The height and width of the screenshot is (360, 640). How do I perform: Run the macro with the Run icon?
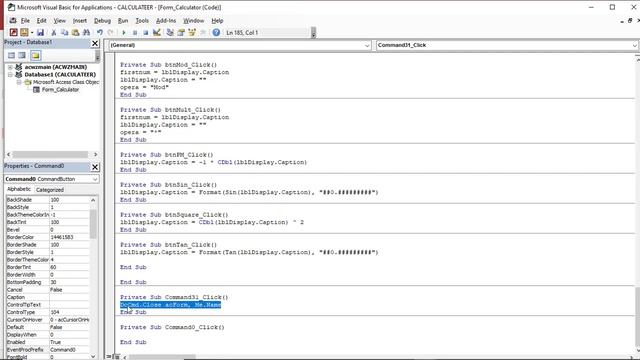point(124,33)
